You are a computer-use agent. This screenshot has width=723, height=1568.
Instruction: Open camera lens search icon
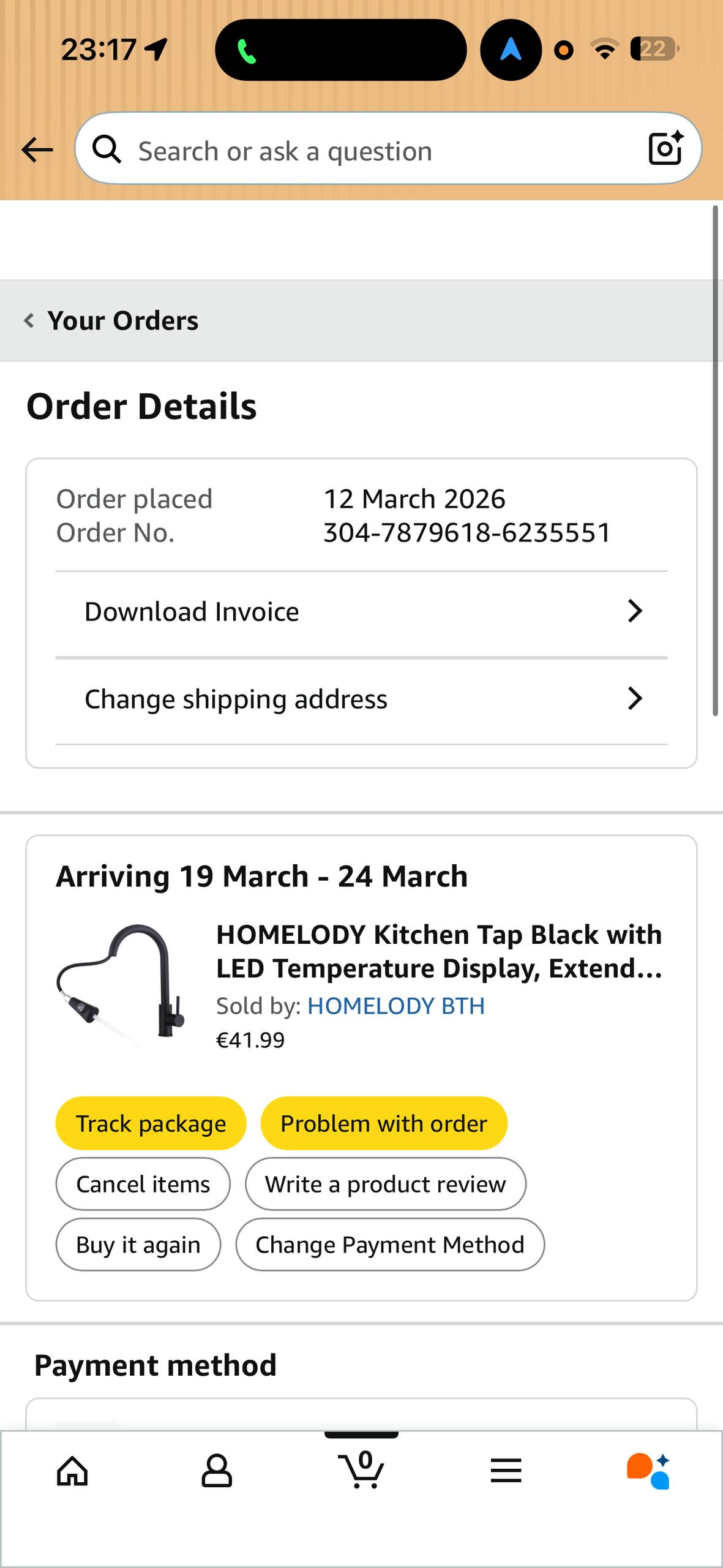coord(665,149)
